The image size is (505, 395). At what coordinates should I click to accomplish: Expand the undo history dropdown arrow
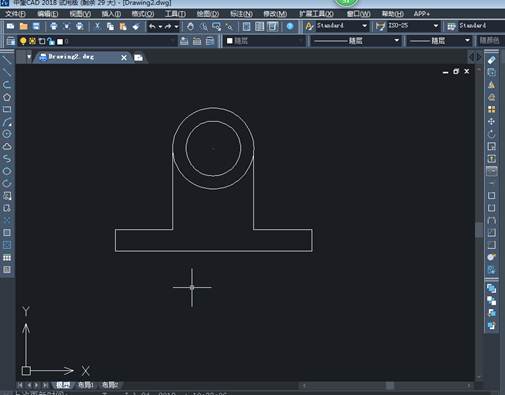point(160,27)
